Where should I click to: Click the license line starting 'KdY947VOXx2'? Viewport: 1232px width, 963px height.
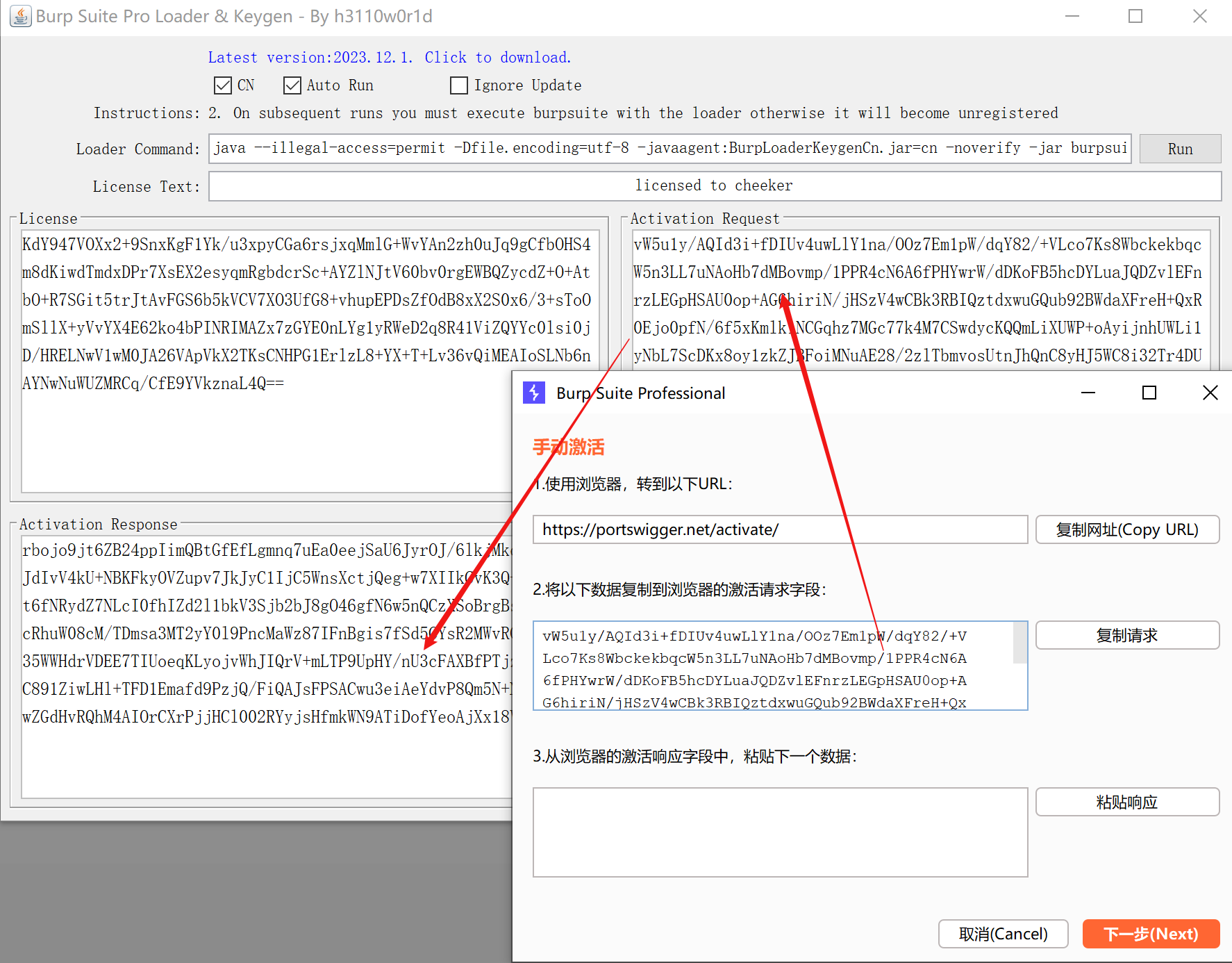pos(306,245)
